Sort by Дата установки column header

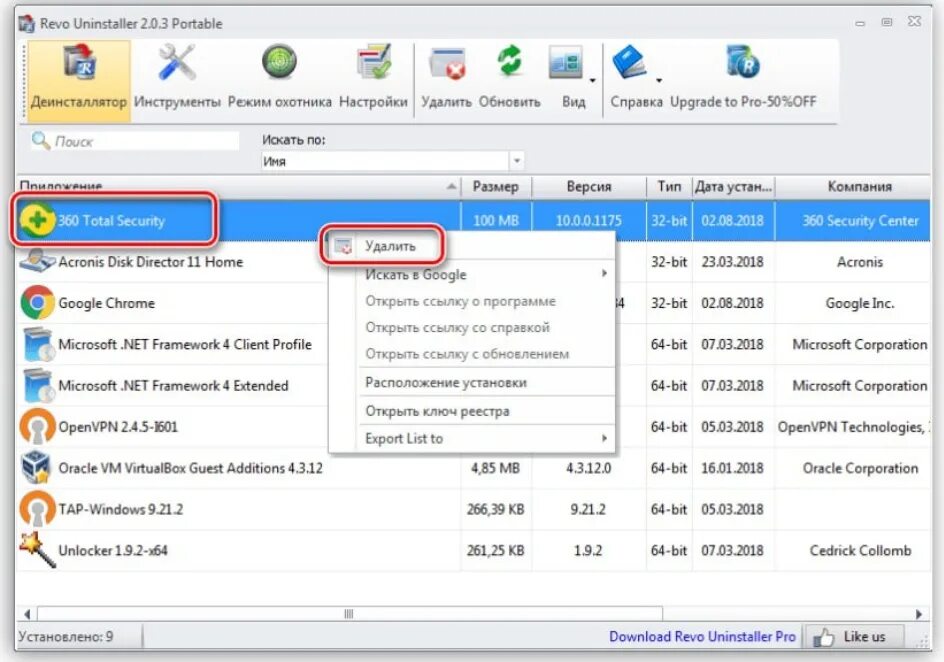733,187
